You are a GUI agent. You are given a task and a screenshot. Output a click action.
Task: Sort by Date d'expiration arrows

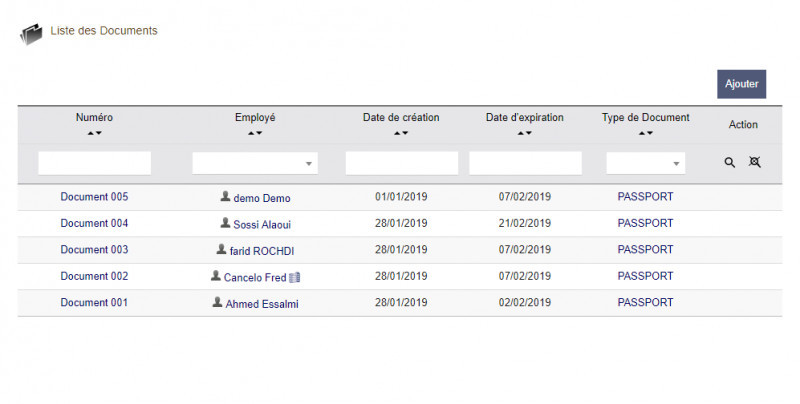click(525, 133)
